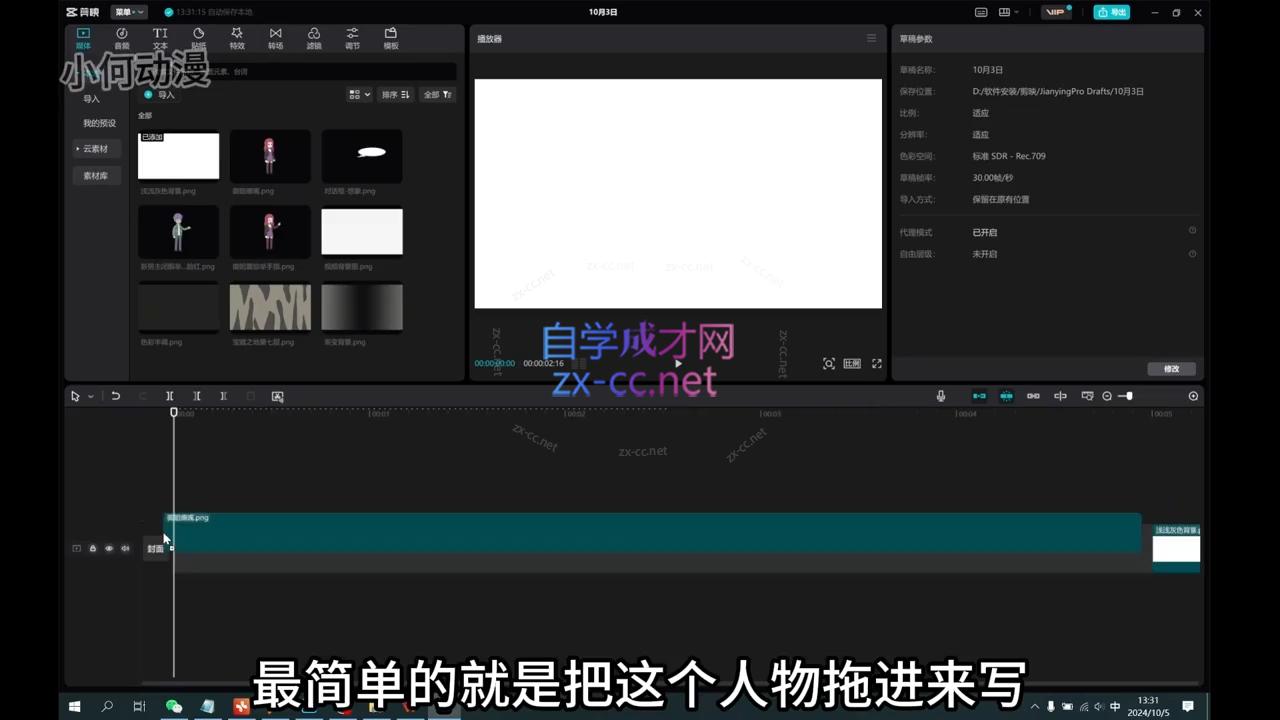Toggle clip linkage in the timeline toolbar
This screenshot has height=720, width=1280.
tap(1033, 396)
